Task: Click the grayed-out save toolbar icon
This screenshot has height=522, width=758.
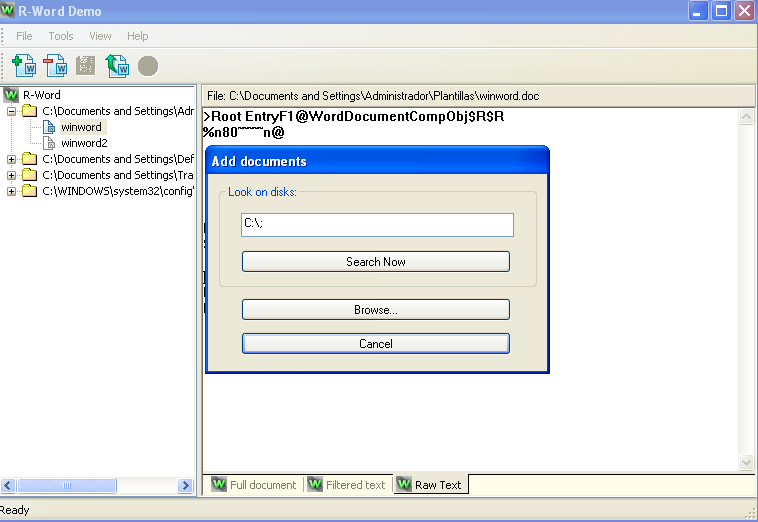Action: click(x=86, y=66)
